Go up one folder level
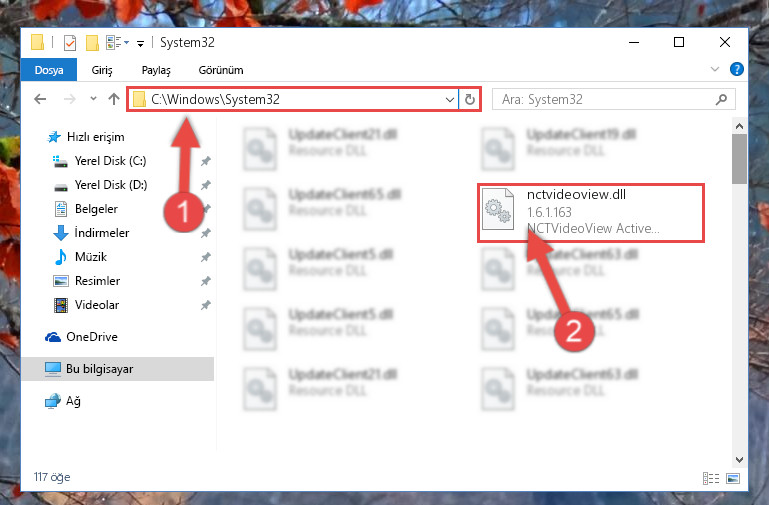 point(114,100)
